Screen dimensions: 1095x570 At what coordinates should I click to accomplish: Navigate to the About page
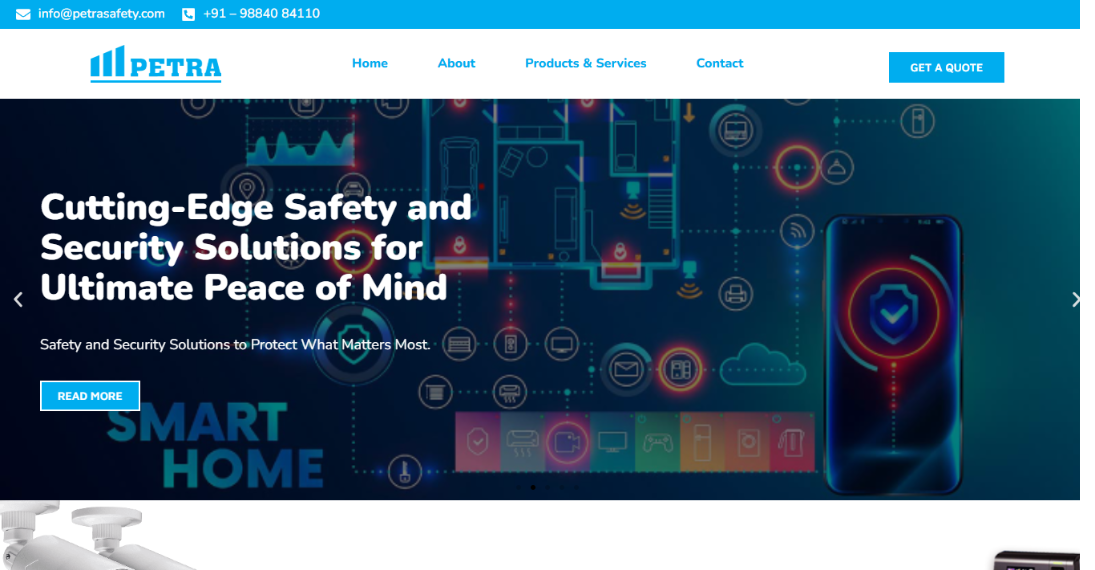[x=456, y=63]
